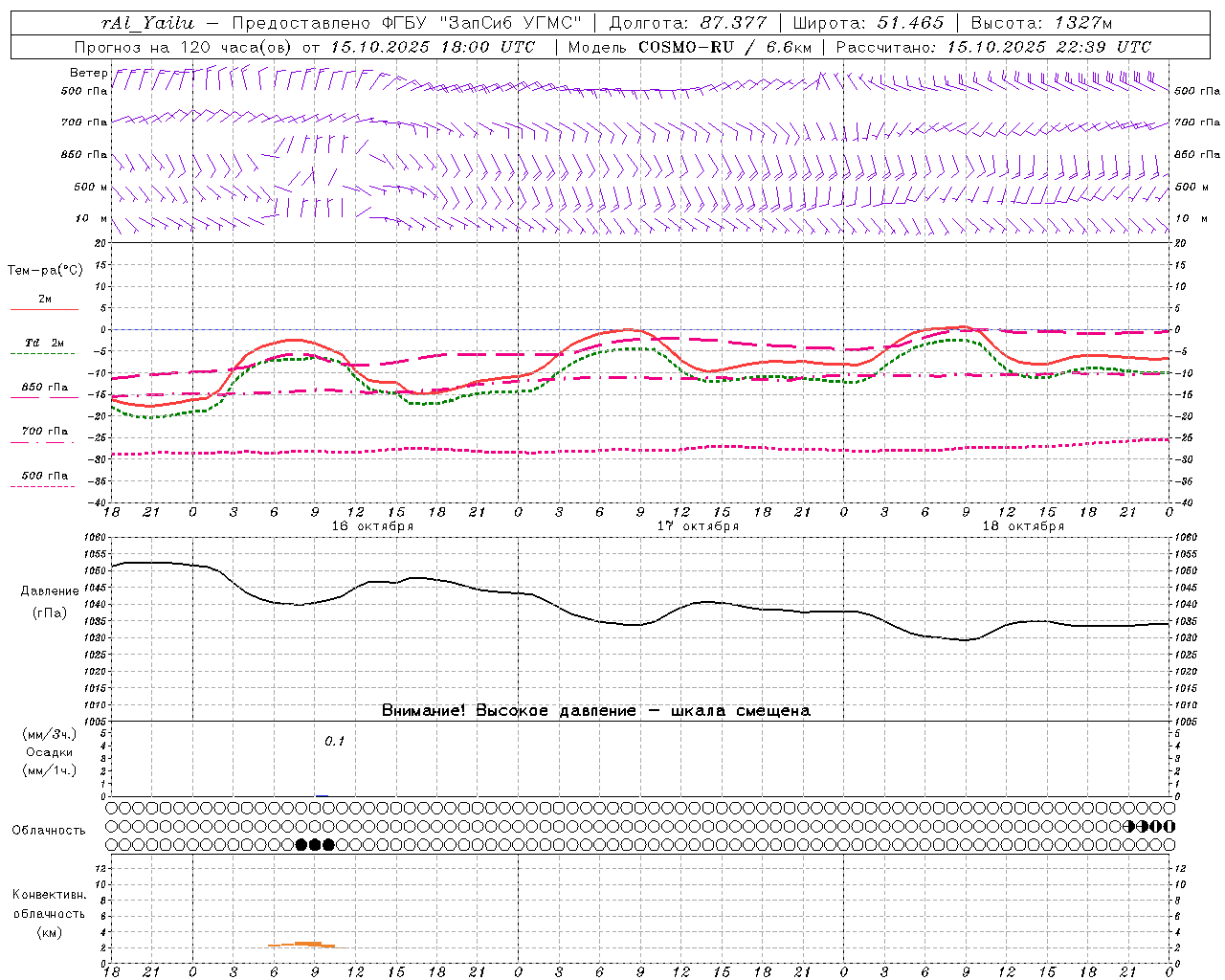Click the station name rAl_Yailu in header
This screenshot has width=1225, height=980.
146,23
